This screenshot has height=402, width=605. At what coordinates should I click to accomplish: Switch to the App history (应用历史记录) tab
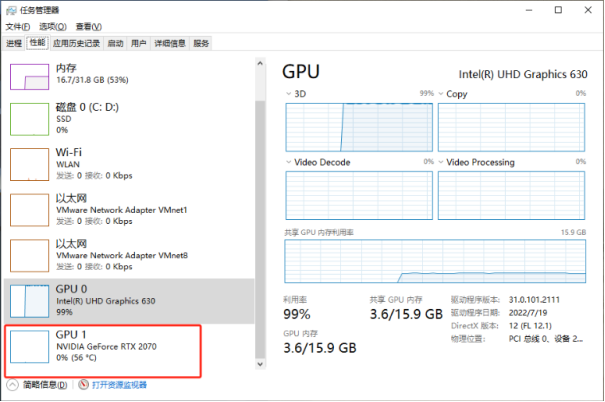(x=76, y=43)
